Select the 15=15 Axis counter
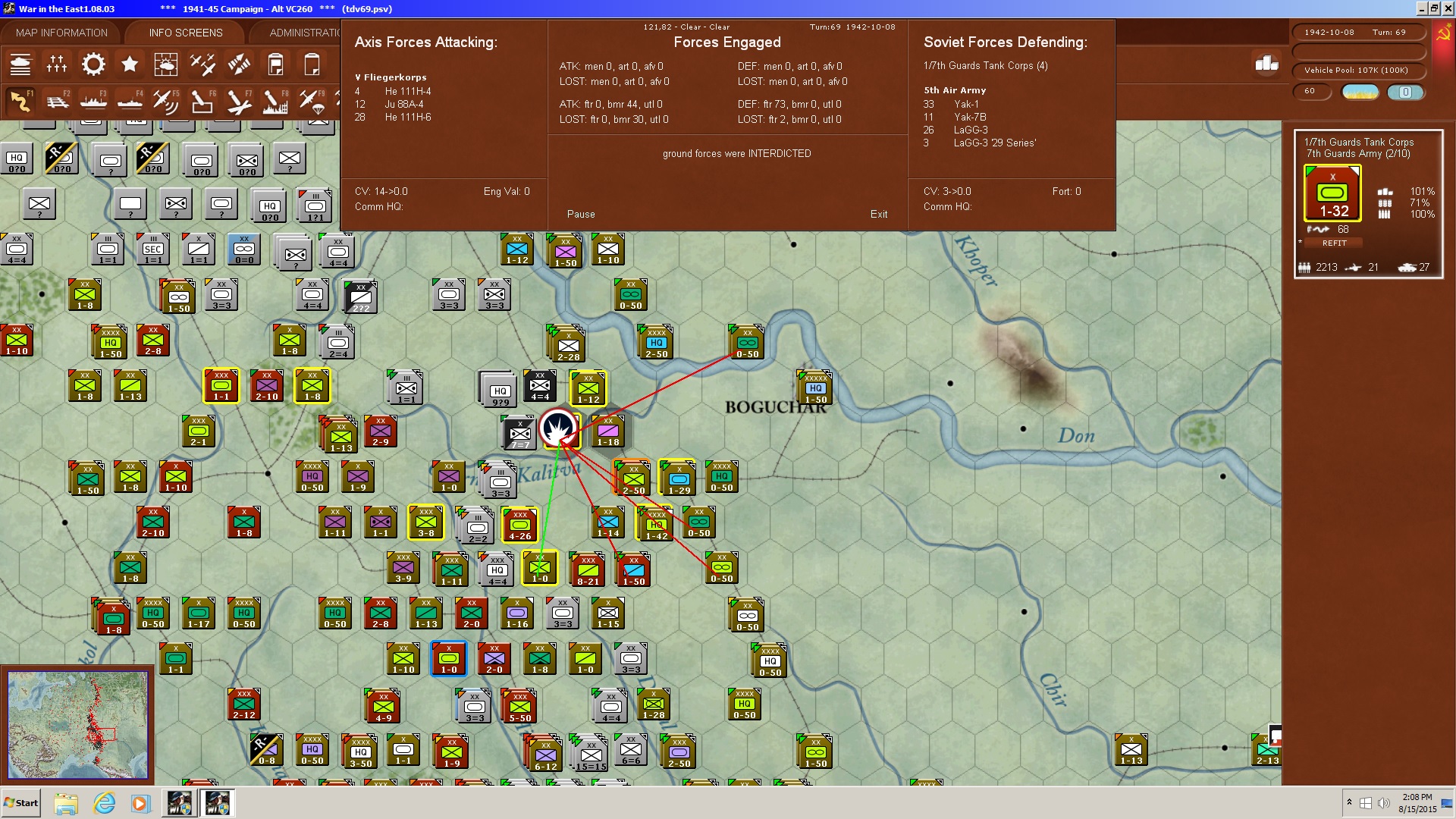1456x819 pixels. [x=591, y=755]
